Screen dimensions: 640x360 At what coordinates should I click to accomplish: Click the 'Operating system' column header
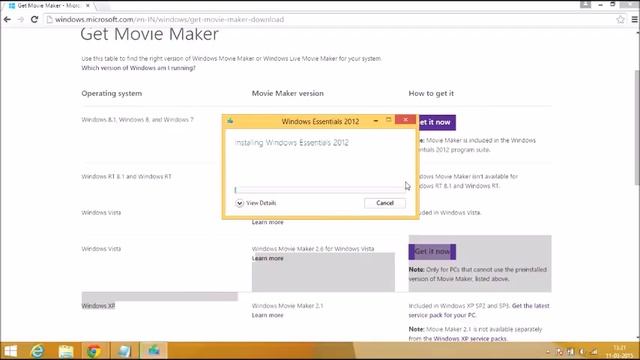click(x=111, y=93)
